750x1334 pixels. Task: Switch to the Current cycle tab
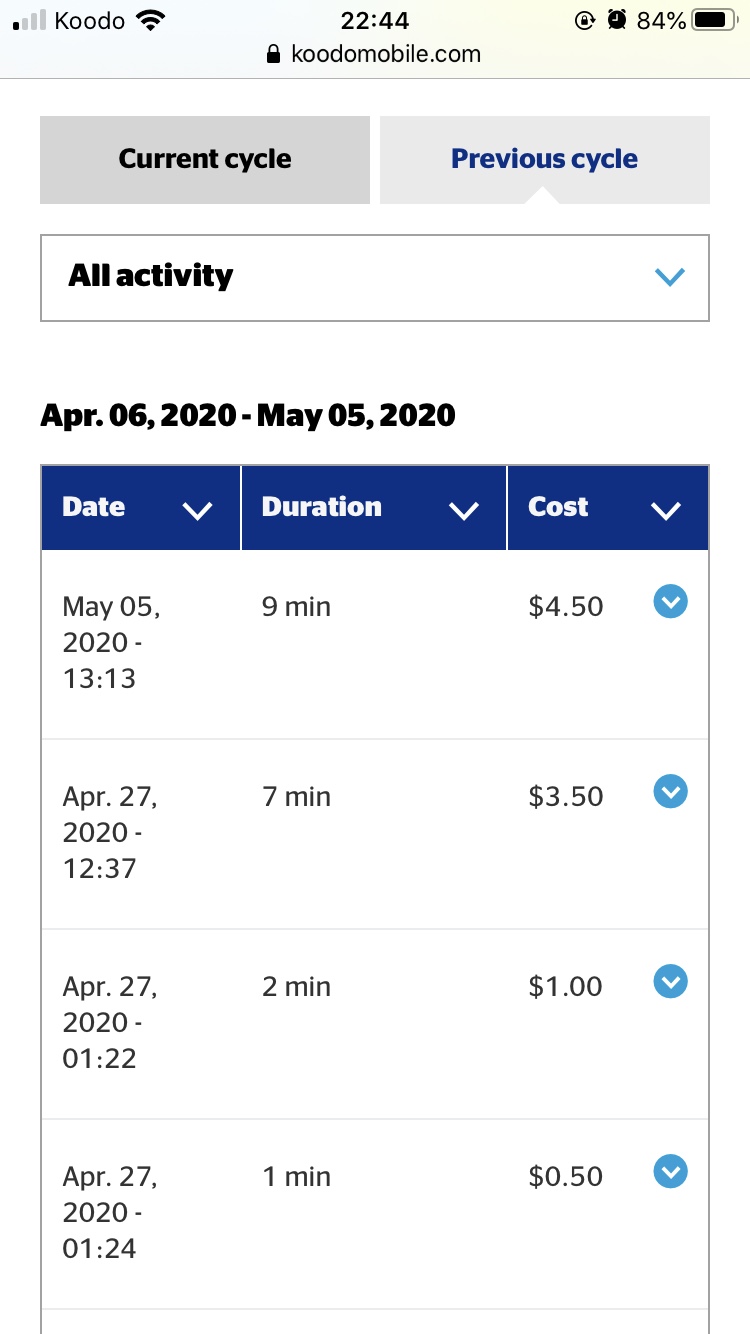tap(205, 160)
